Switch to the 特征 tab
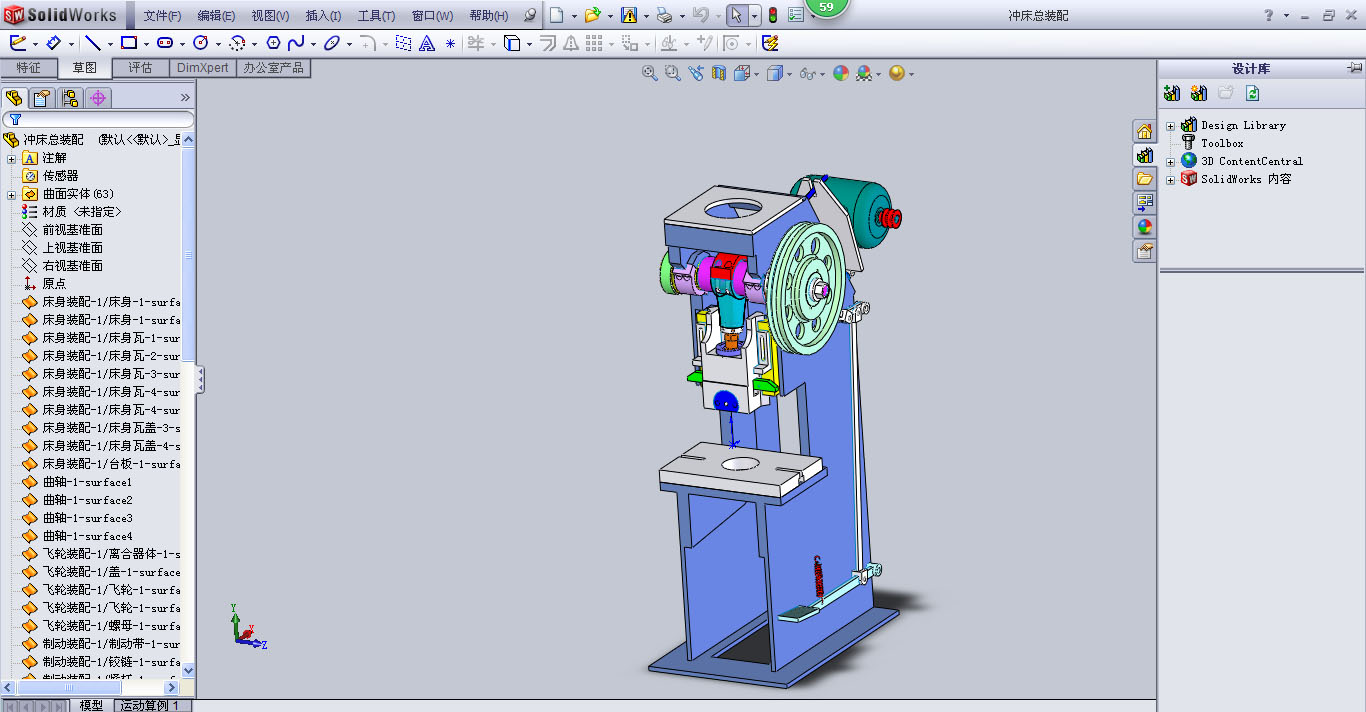The height and width of the screenshot is (712, 1366). [x=29, y=68]
